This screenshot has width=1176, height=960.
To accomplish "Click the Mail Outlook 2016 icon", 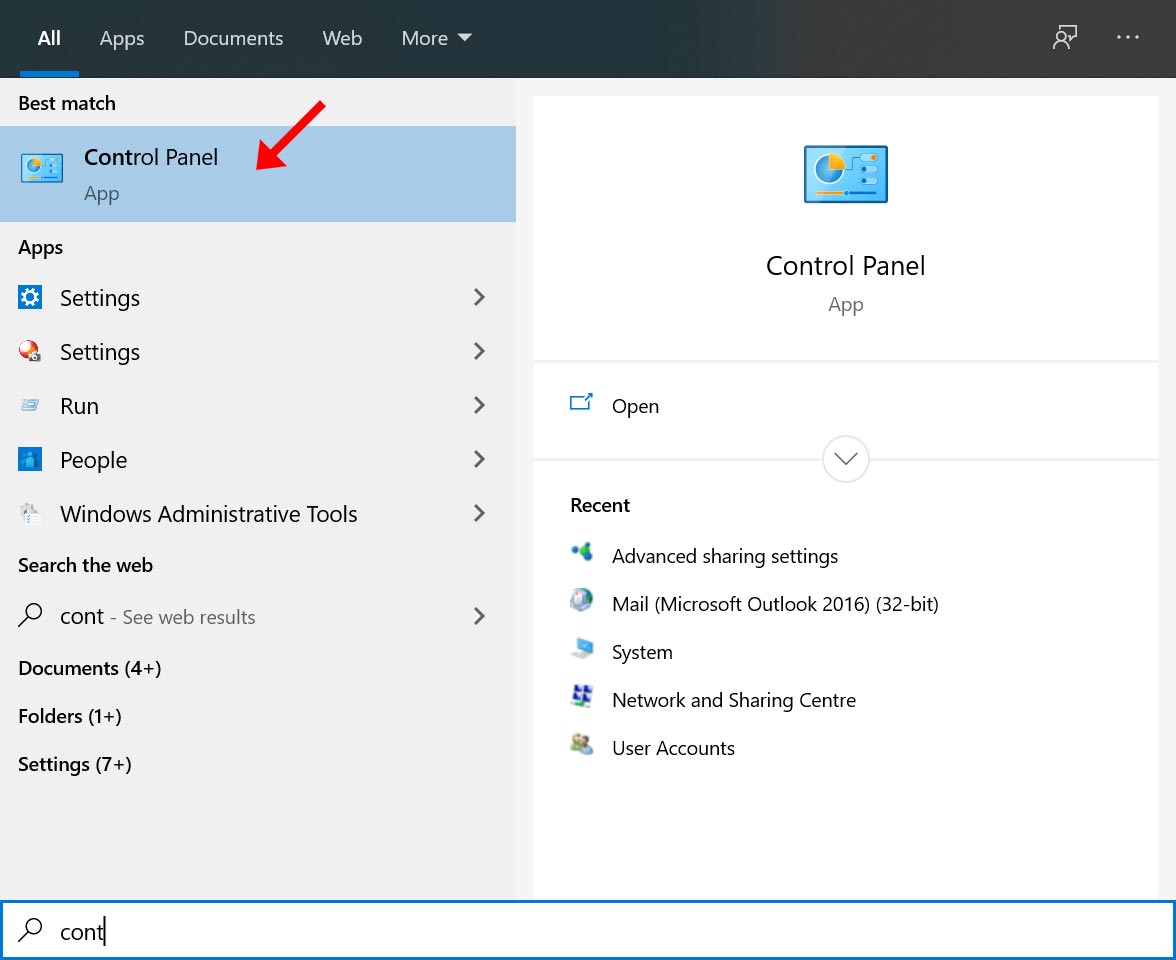I will pos(582,601).
